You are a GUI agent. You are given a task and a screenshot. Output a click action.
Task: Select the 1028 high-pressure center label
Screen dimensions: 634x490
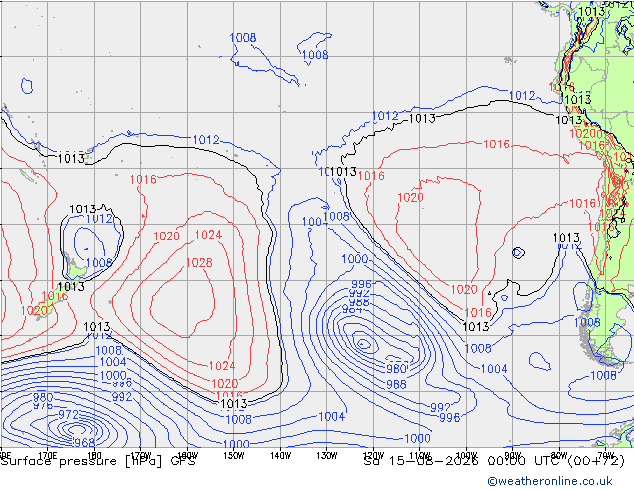(199, 263)
